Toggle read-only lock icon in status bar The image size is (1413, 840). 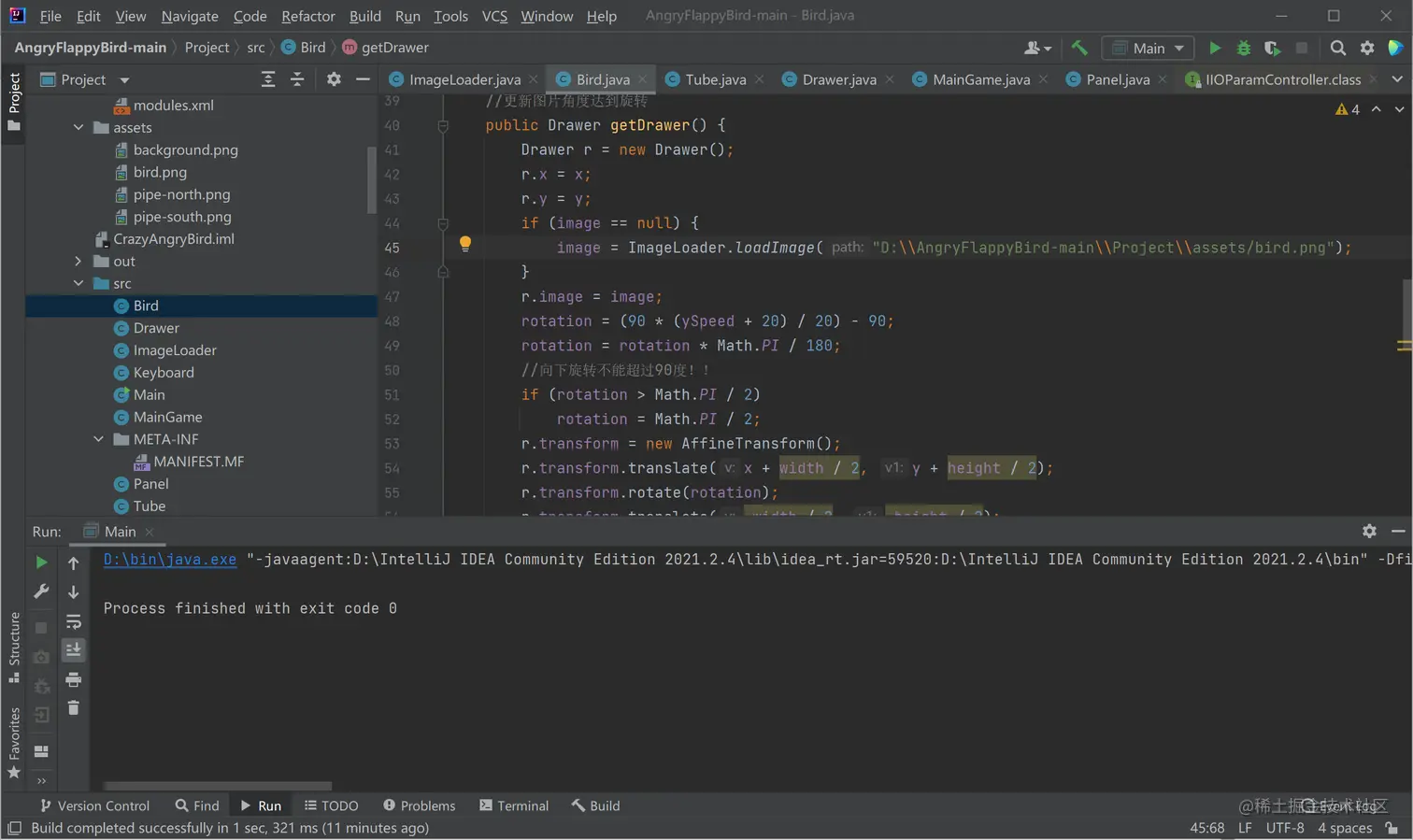(x=1392, y=829)
